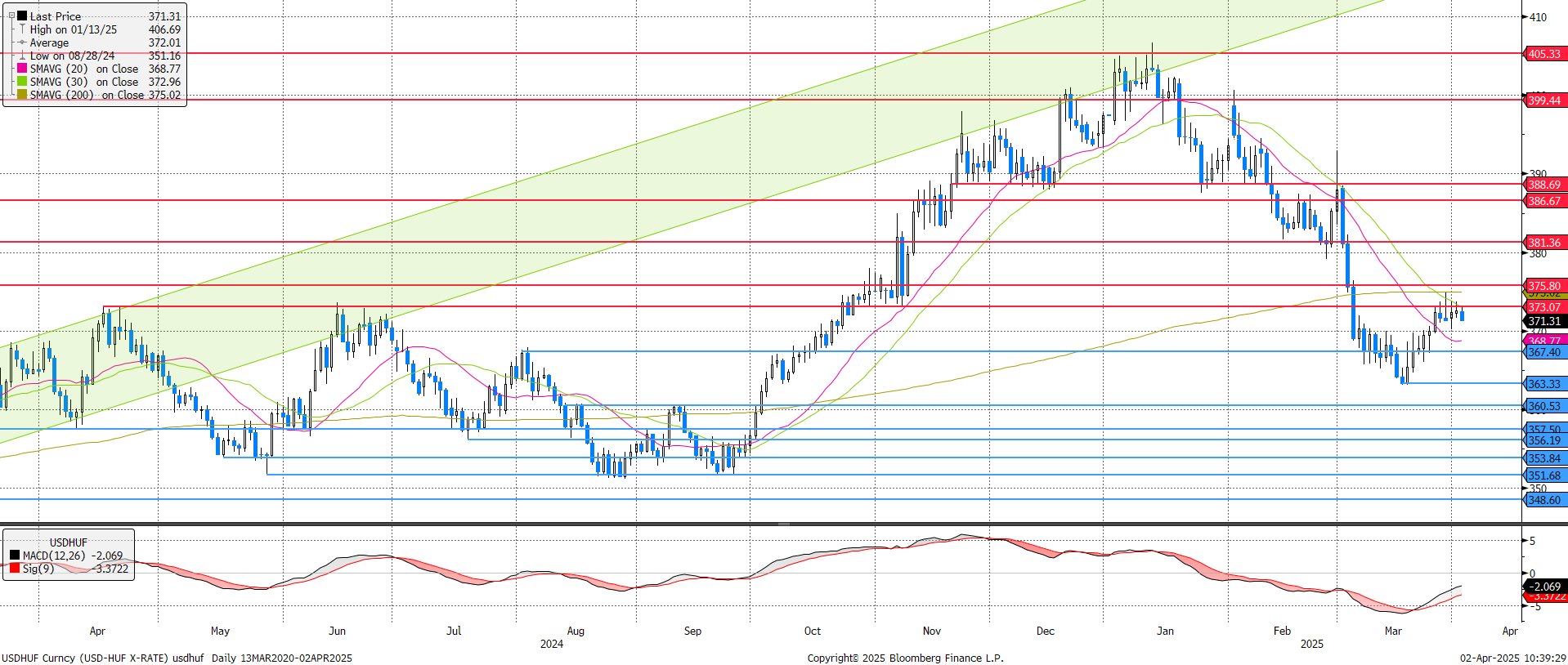Click the black Last Price color swatch
1568x665 pixels.
[22, 16]
